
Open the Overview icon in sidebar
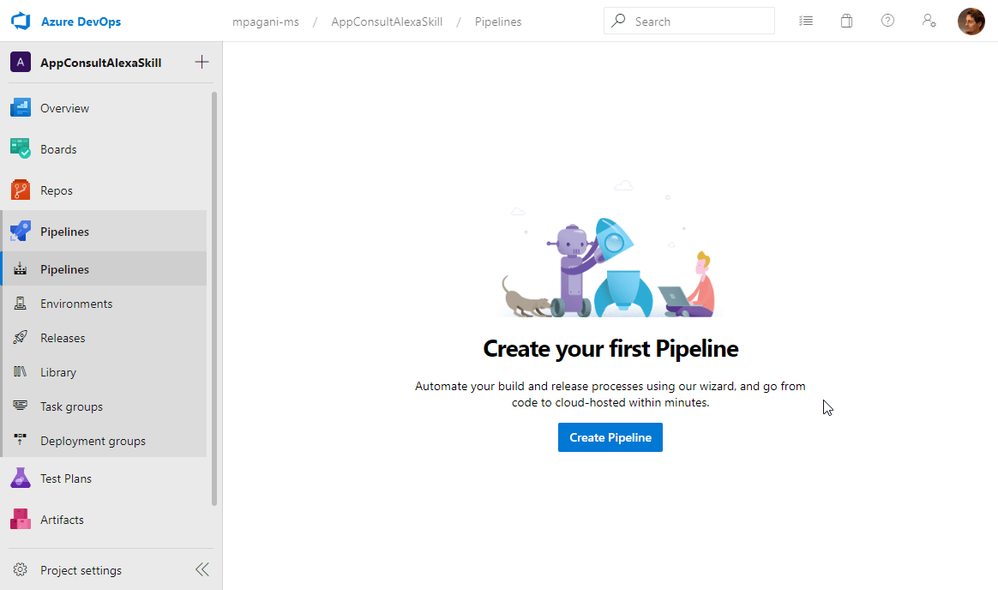tap(20, 108)
